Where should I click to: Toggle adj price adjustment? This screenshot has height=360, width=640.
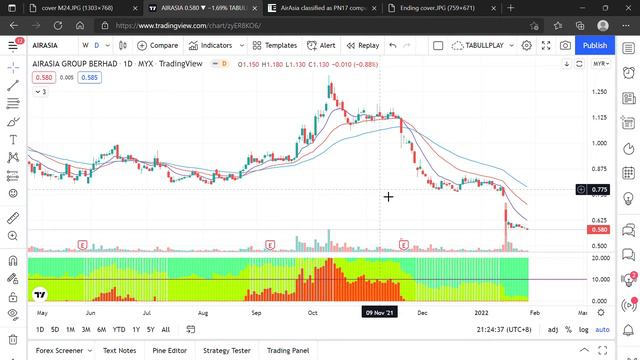click(x=553, y=329)
